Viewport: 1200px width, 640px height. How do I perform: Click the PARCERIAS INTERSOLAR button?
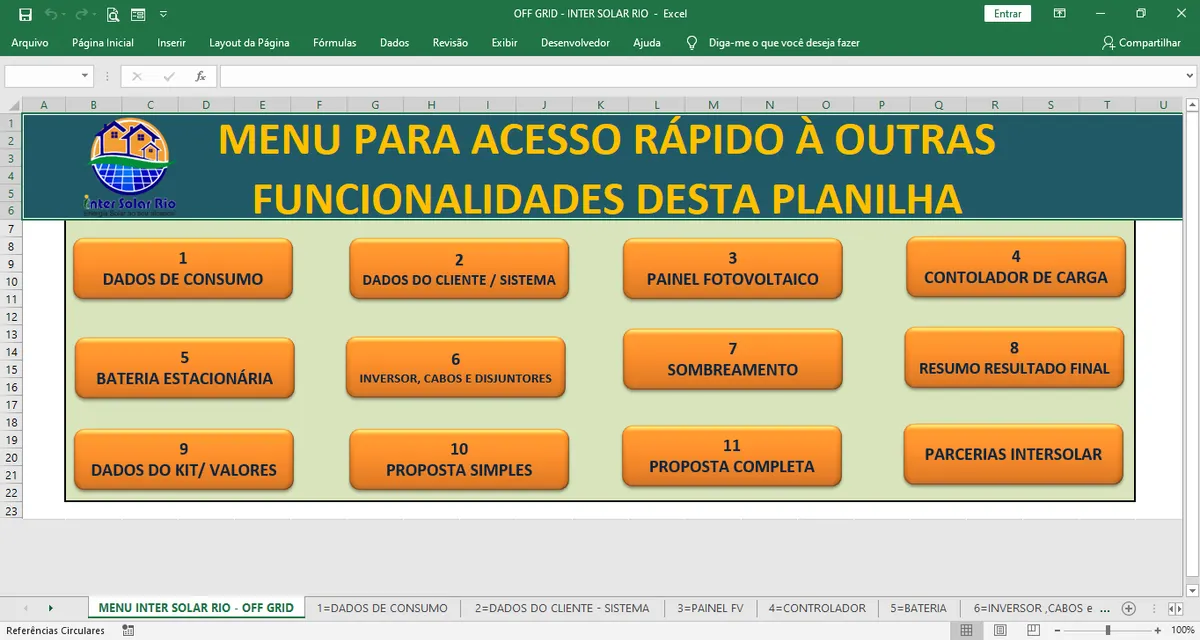coord(1013,455)
